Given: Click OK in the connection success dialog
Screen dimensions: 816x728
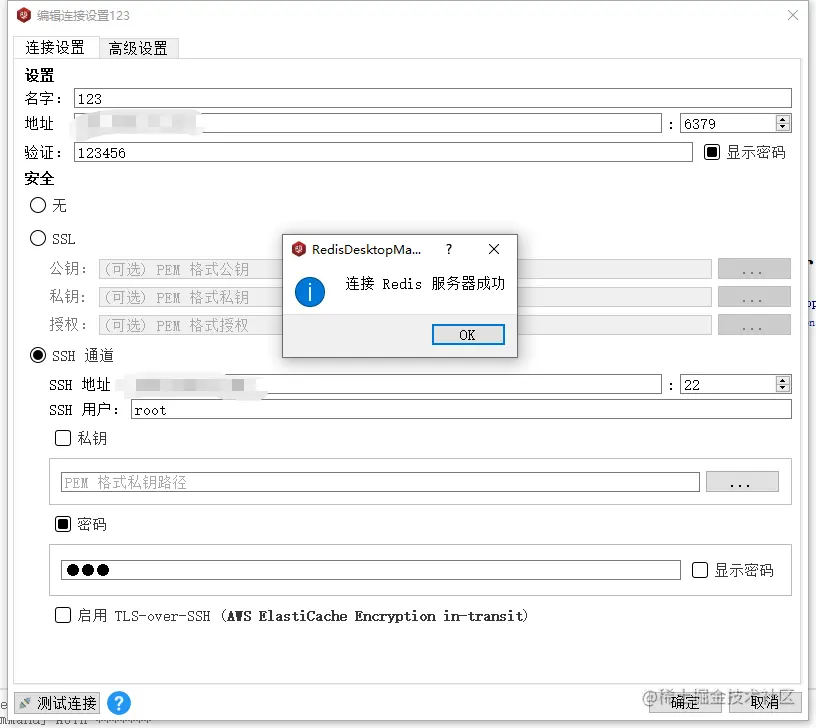Looking at the screenshot, I should coord(468,336).
